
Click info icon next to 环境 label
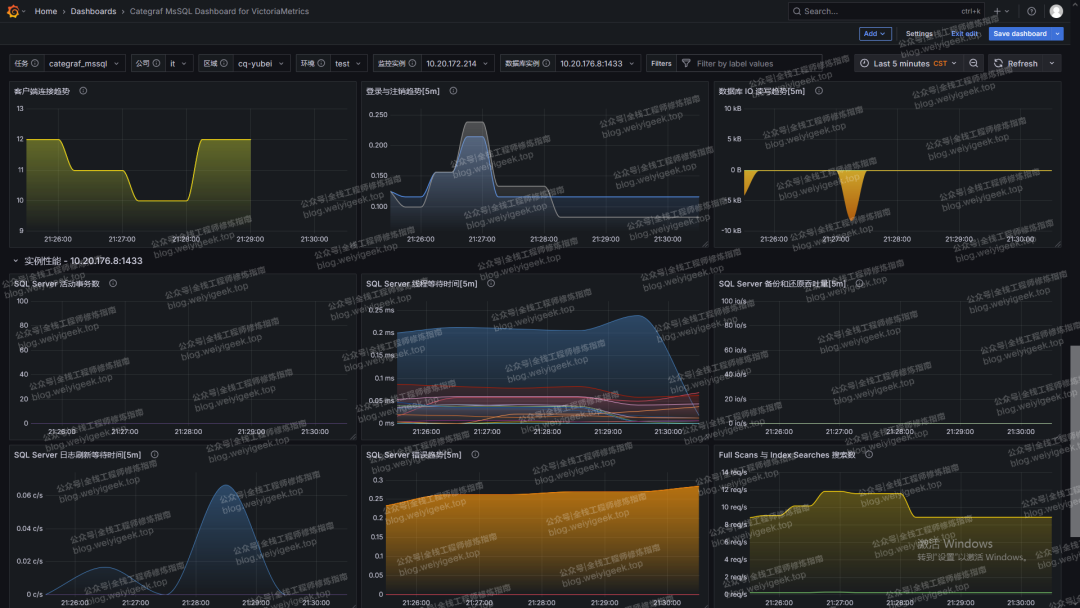pos(321,63)
